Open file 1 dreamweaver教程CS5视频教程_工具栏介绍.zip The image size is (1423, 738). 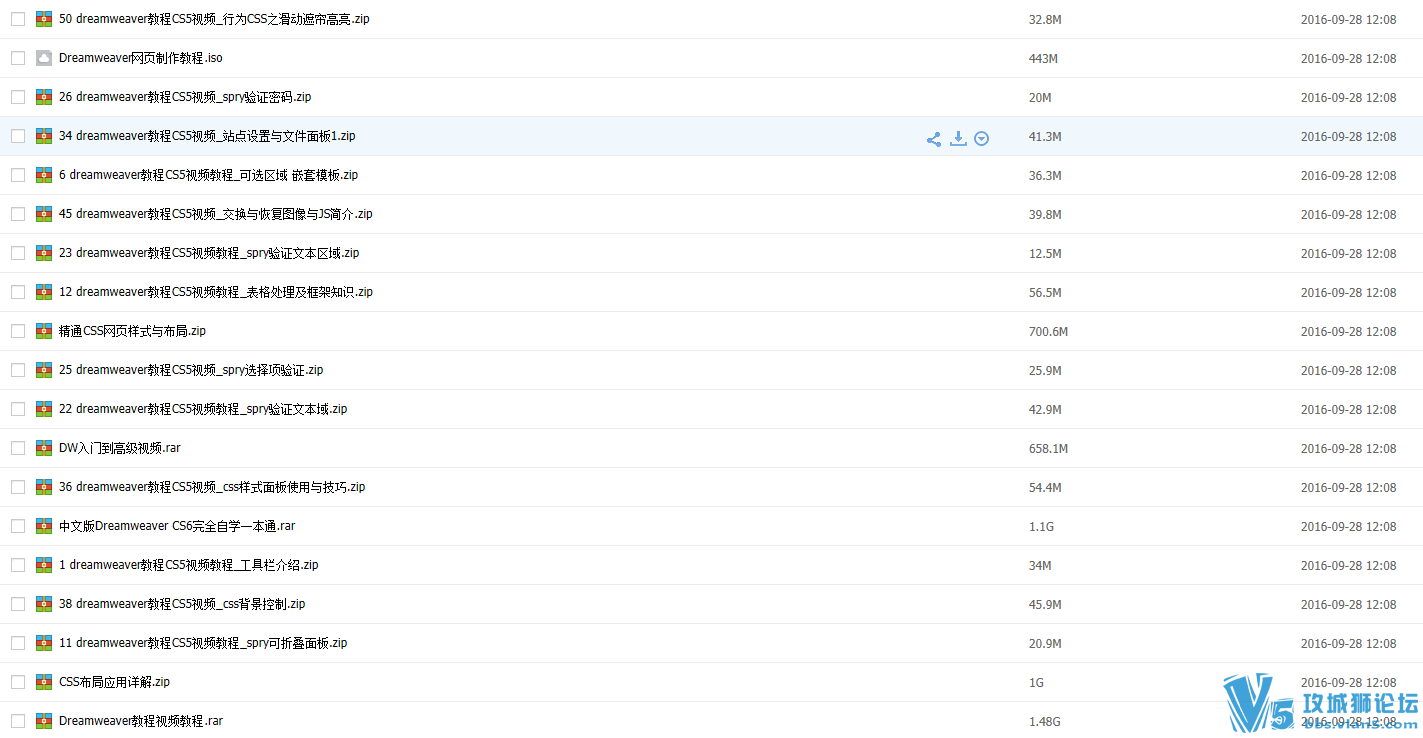[189, 565]
